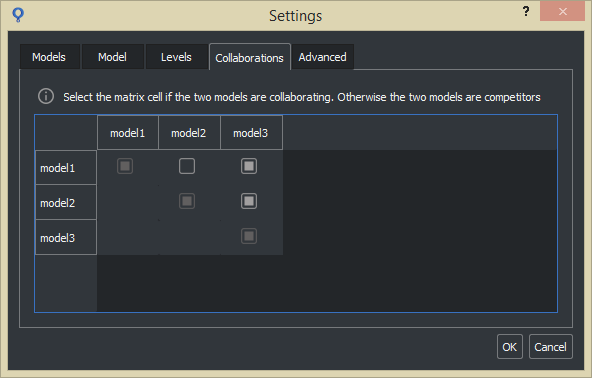Image resolution: width=592 pixels, height=378 pixels.
Task: Select the model1 column header
Action: (128, 133)
